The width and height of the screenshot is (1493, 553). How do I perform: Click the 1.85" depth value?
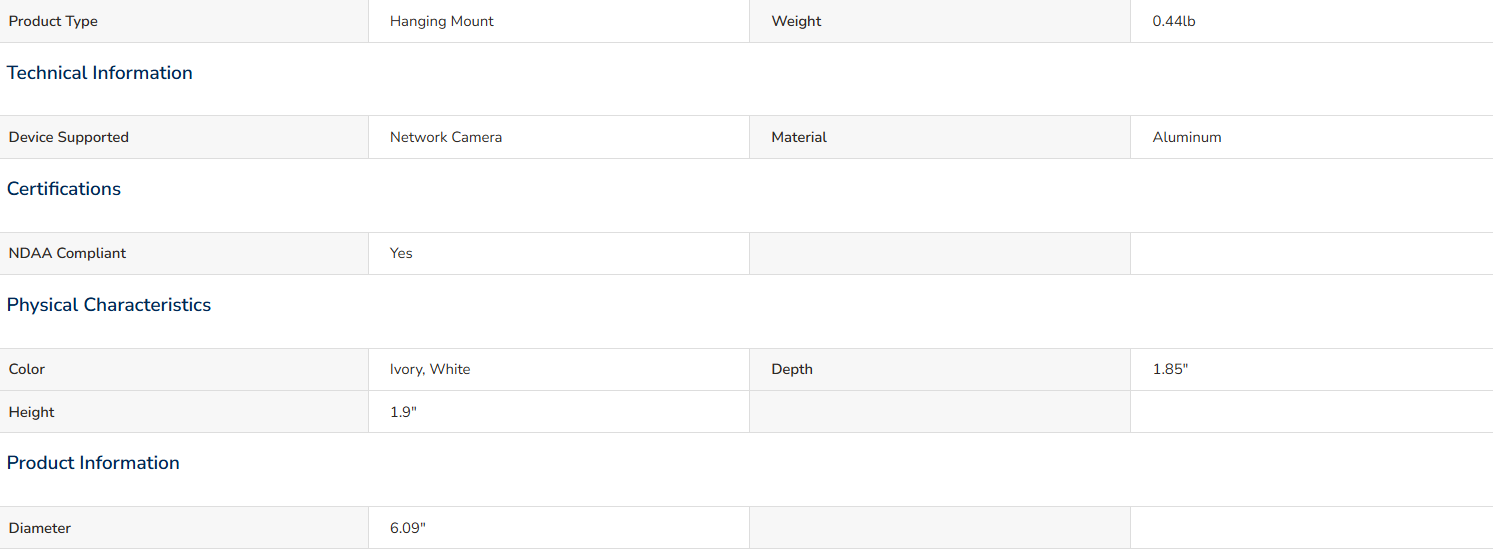(1170, 369)
